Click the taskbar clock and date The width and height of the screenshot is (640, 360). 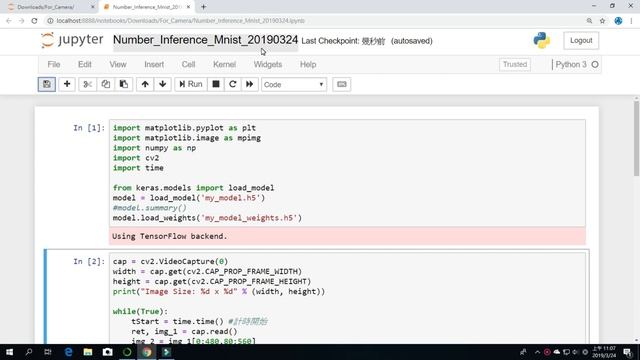(x=604, y=352)
